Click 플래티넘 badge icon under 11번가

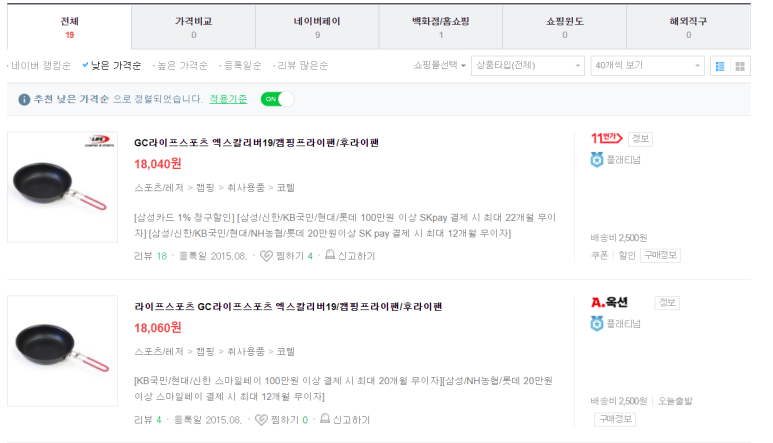(x=597, y=160)
